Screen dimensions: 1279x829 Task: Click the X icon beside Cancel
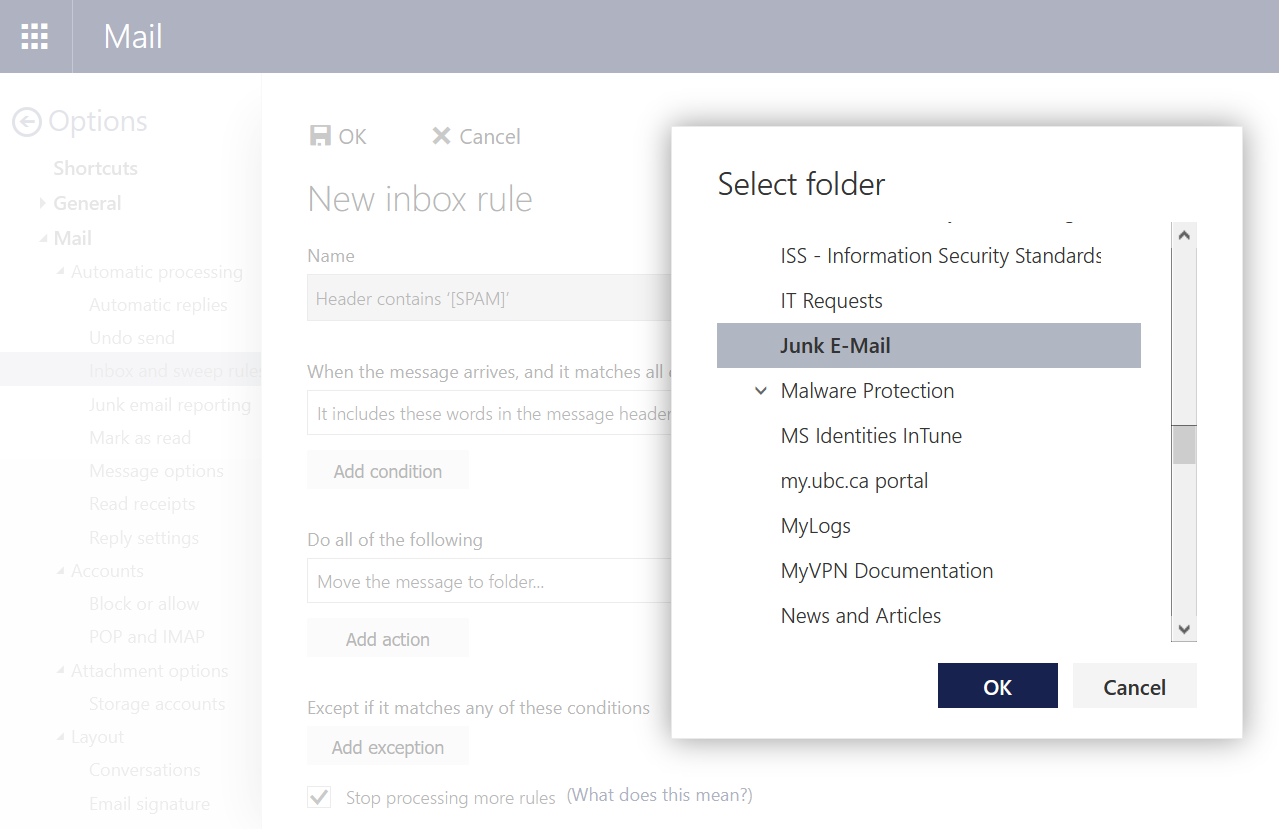pyautogui.click(x=441, y=136)
